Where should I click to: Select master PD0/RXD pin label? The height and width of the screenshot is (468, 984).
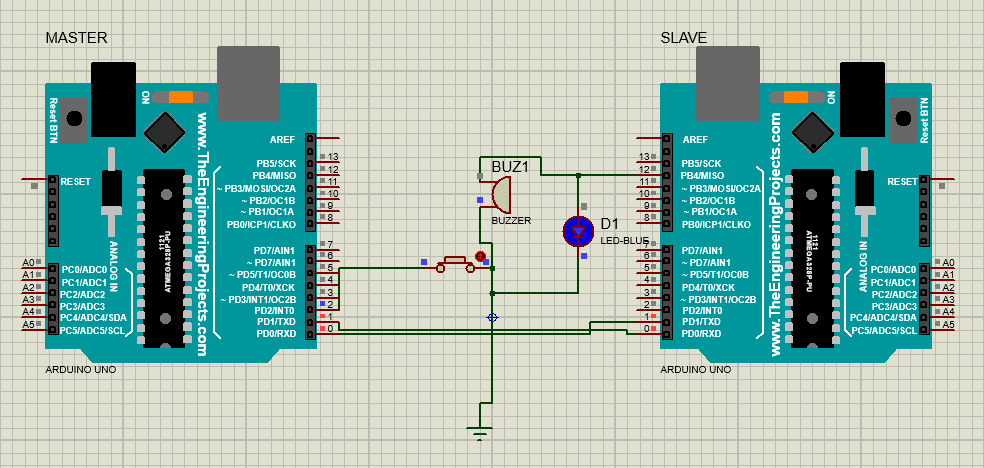point(275,333)
